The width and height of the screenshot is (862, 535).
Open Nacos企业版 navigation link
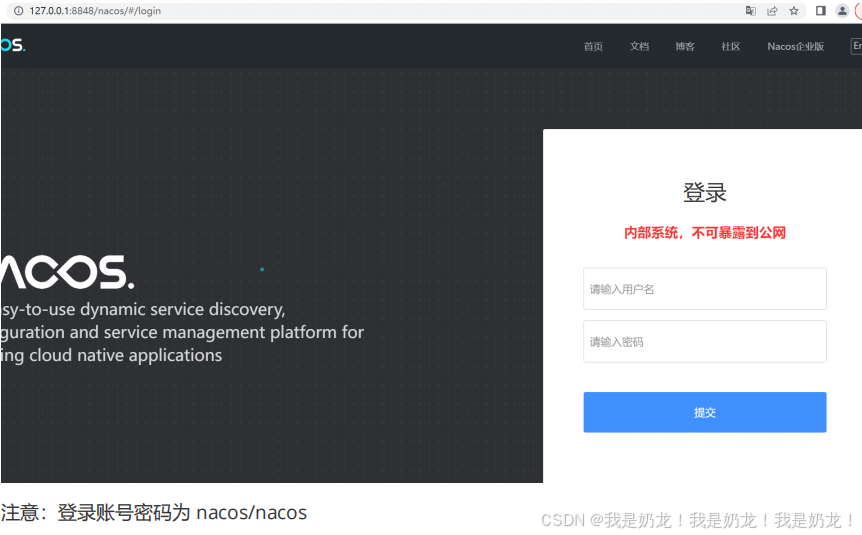tap(795, 47)
